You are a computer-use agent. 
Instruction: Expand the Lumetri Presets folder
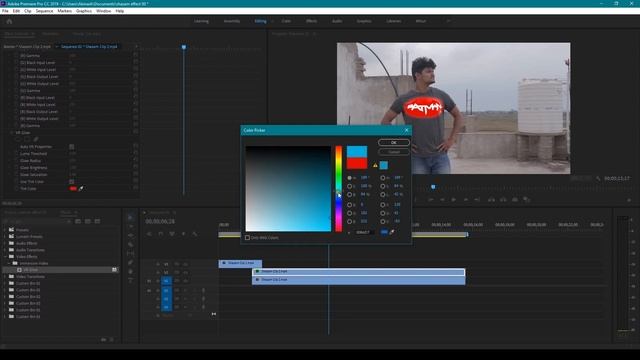tap(5, 236)
